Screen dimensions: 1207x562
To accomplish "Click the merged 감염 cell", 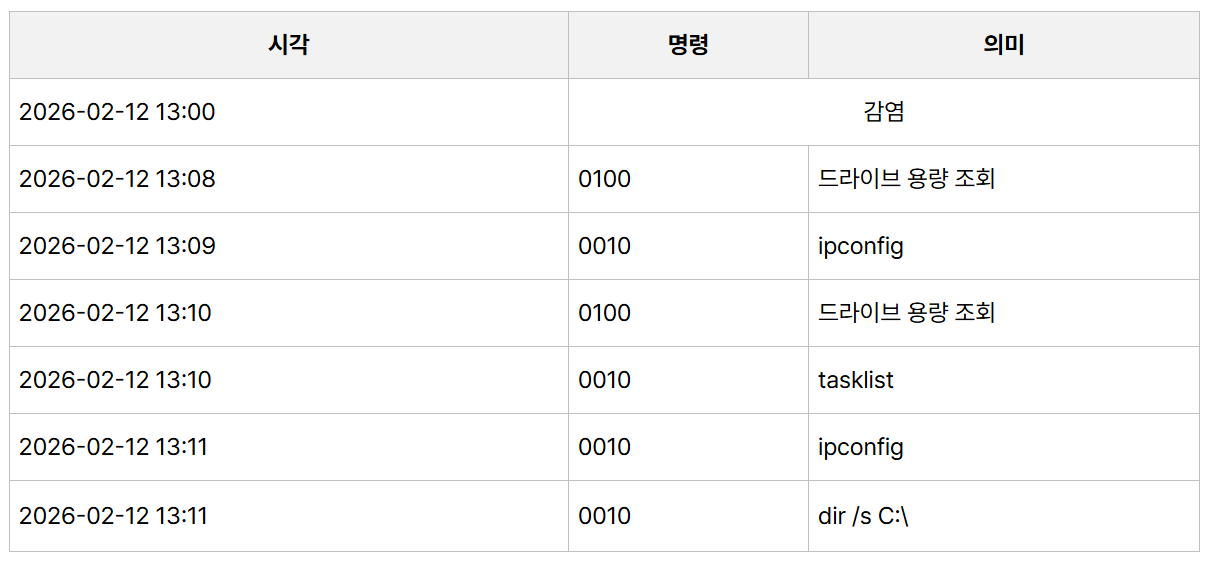I will click(x=883, y=112).
